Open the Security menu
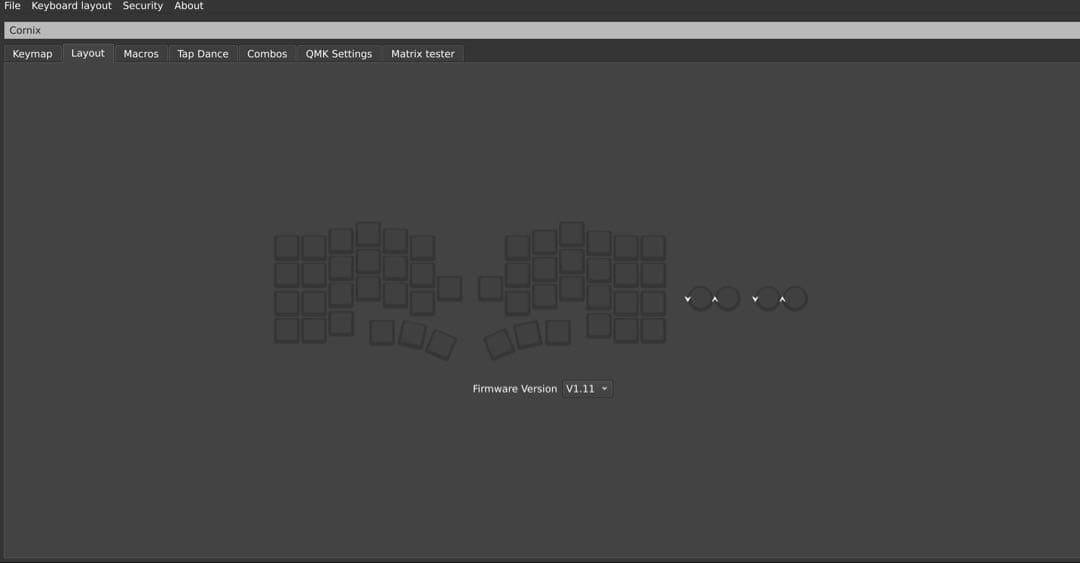 (x=142, y=6)
